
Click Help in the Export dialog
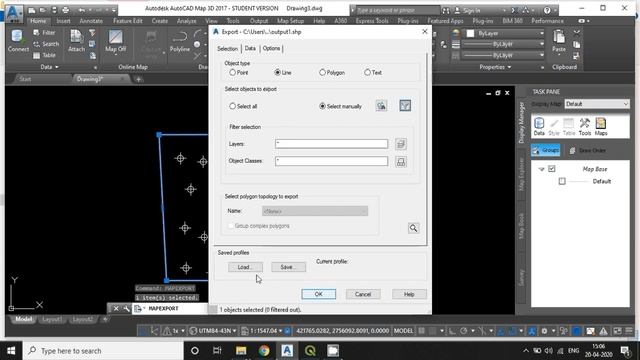tap(409, 294)
